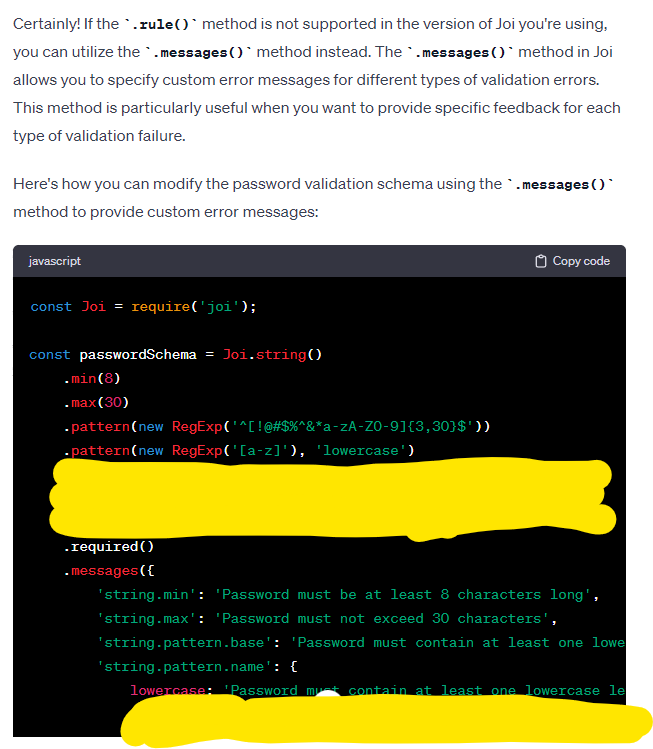This screenshot has height=749, width=653.
Task: Click the .required() code line
Action: pyautogui.click(x=108, y=546)
